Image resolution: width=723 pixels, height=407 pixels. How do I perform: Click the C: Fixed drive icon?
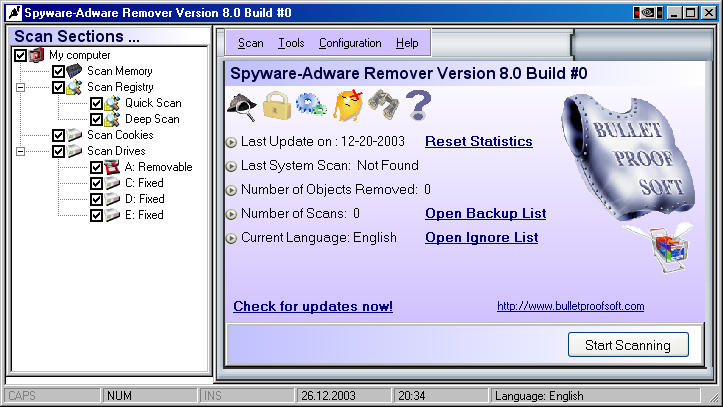coord(112,183)
